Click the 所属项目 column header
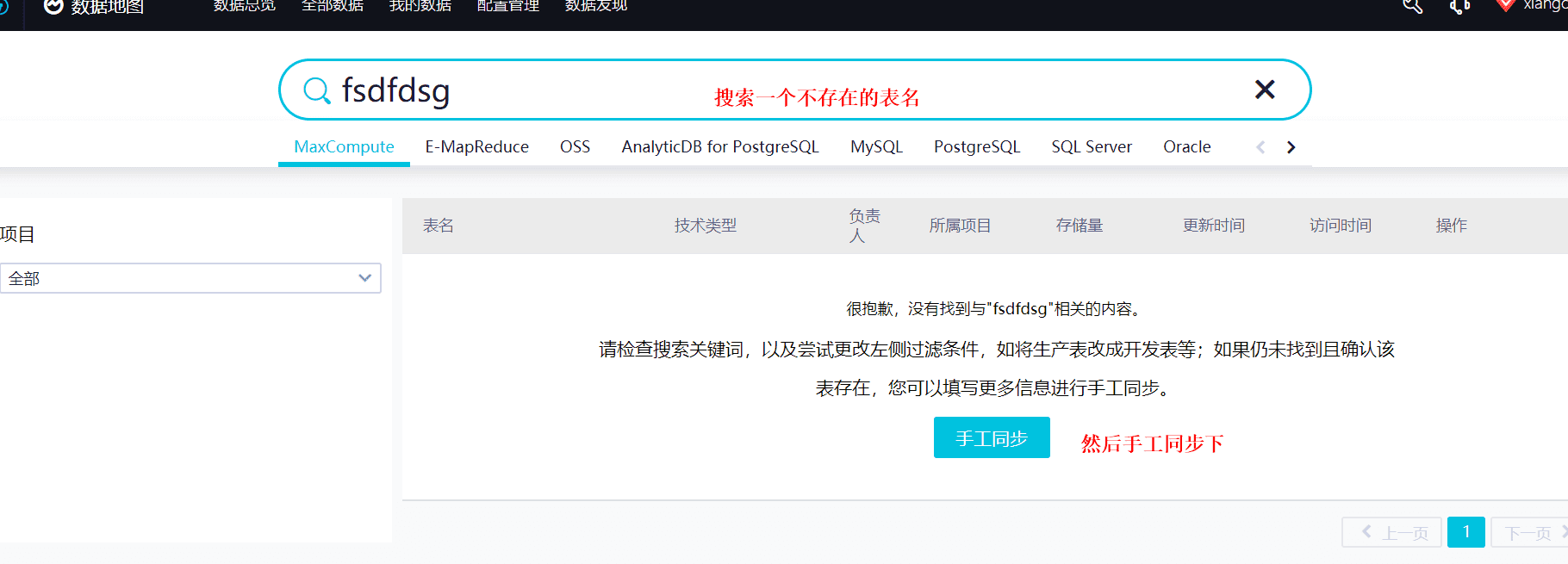The image size is (1568, 564). [960, 226]
